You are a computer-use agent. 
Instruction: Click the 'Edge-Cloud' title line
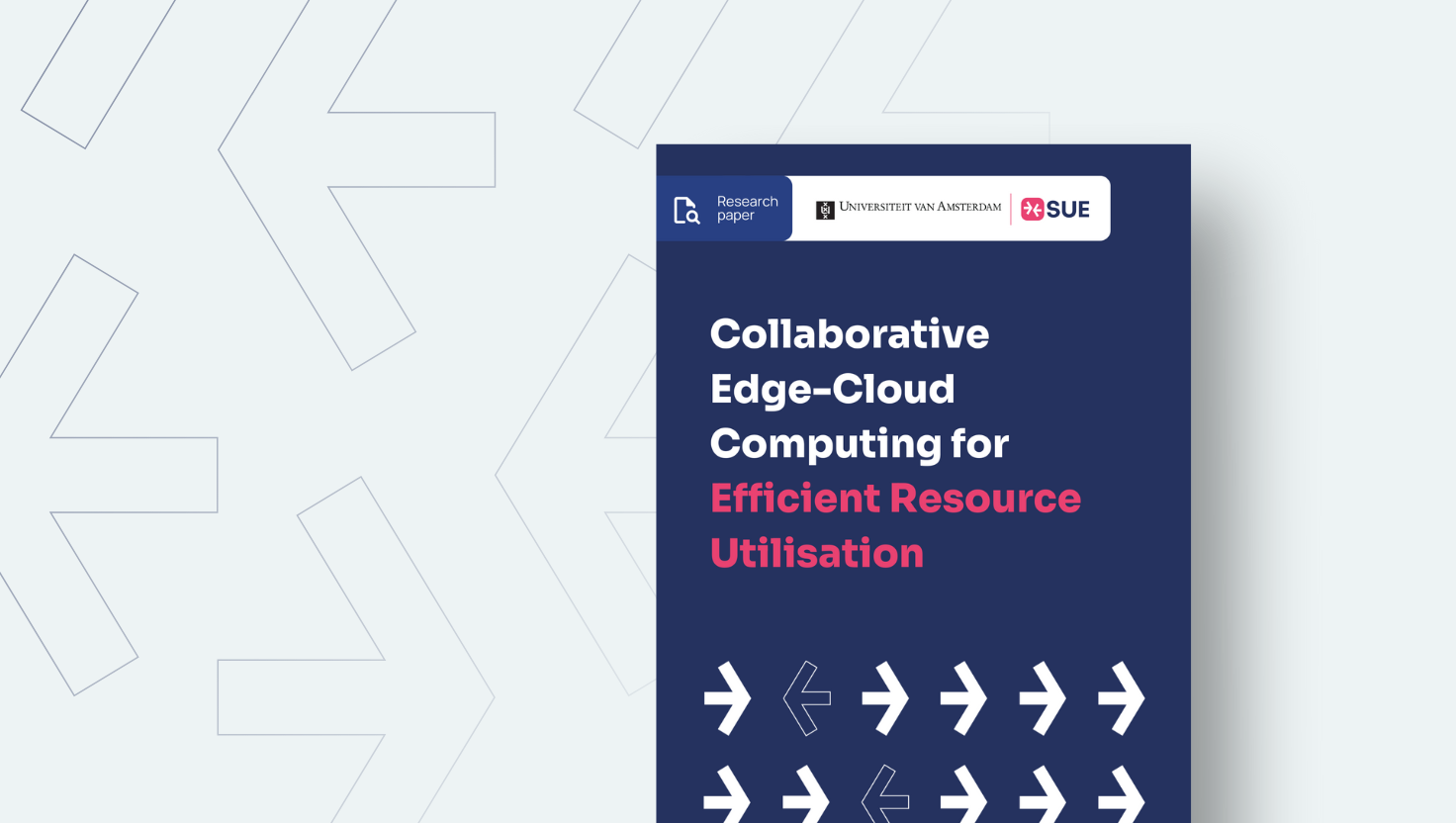point(832,389)
